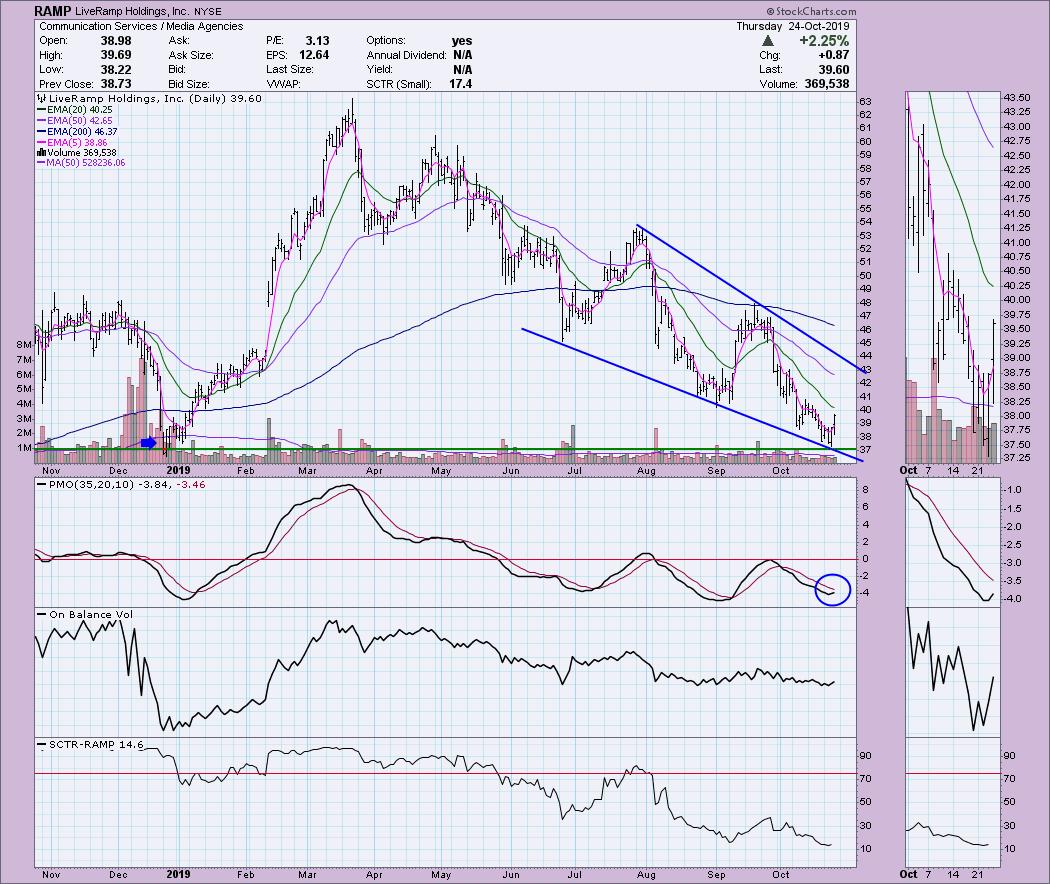This screenshot has width=1050, height=884.
Task: Click the 43.50 label on the mini chart axis
Action: click(1017, 96)
